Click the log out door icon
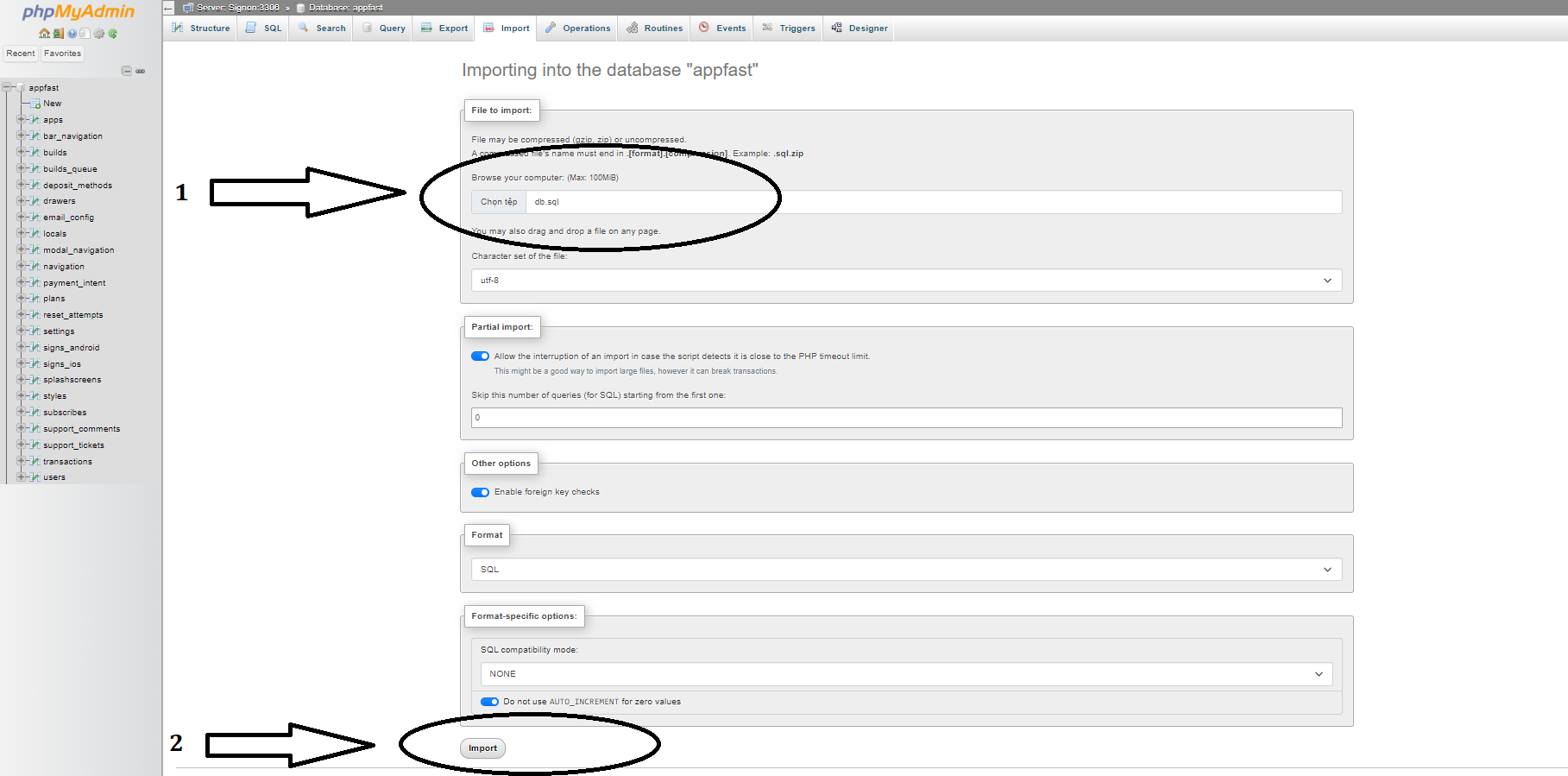This screenshot has width=1568, height=776. [59, 34]
